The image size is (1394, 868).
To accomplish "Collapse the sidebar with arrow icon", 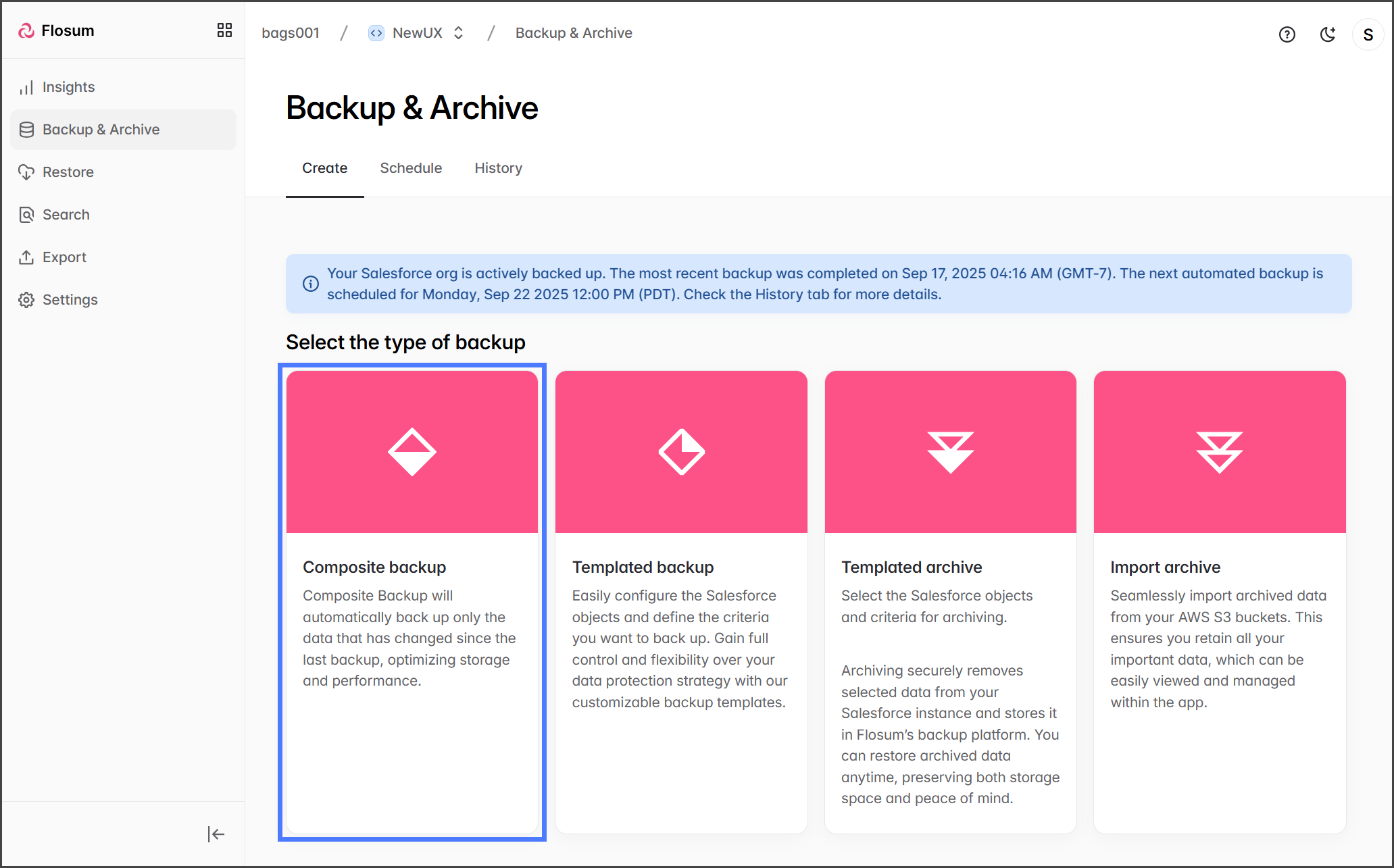I will coord(216,834).
